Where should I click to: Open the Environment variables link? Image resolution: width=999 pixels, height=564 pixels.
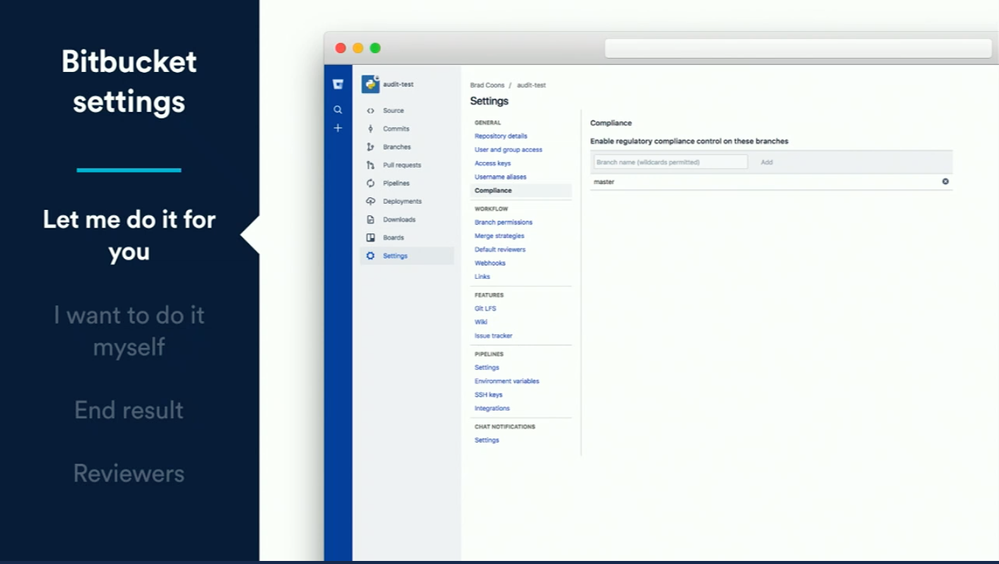point(507,381)
